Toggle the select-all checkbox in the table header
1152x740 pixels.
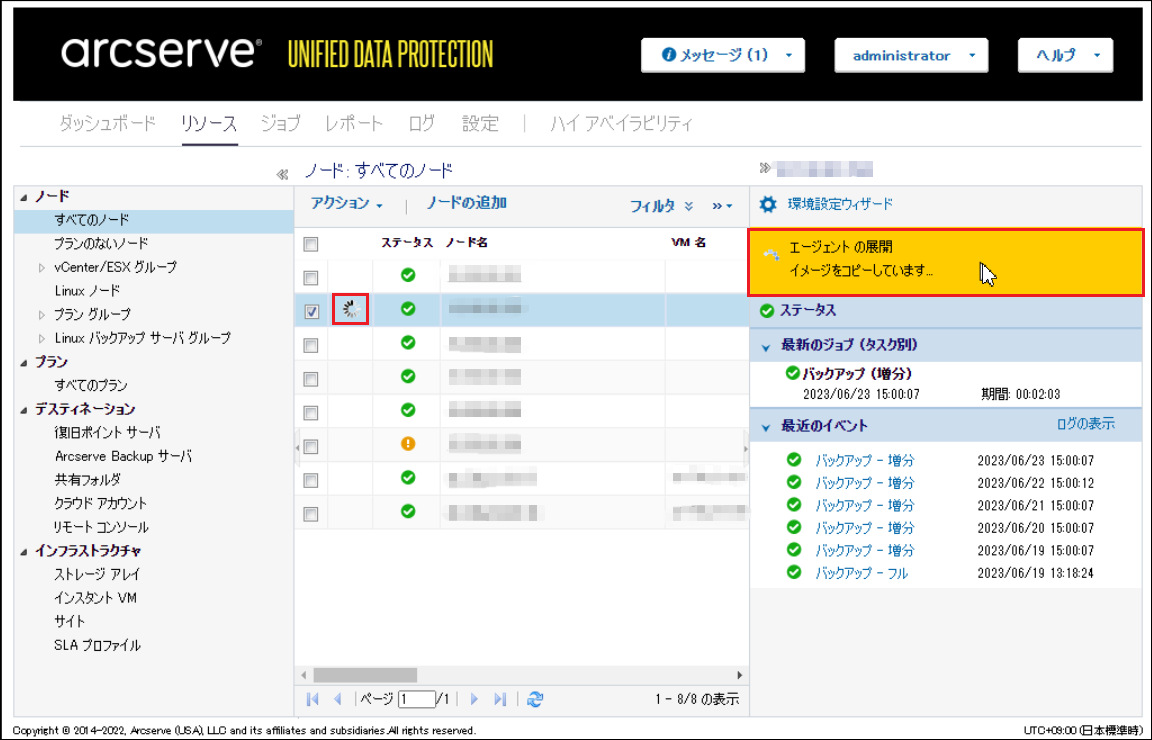pyautogui.click(x=311, y=243)
